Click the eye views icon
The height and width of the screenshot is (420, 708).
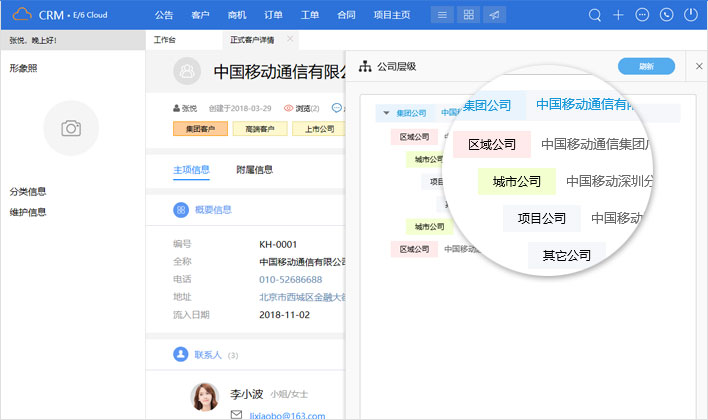pos(289,108)
